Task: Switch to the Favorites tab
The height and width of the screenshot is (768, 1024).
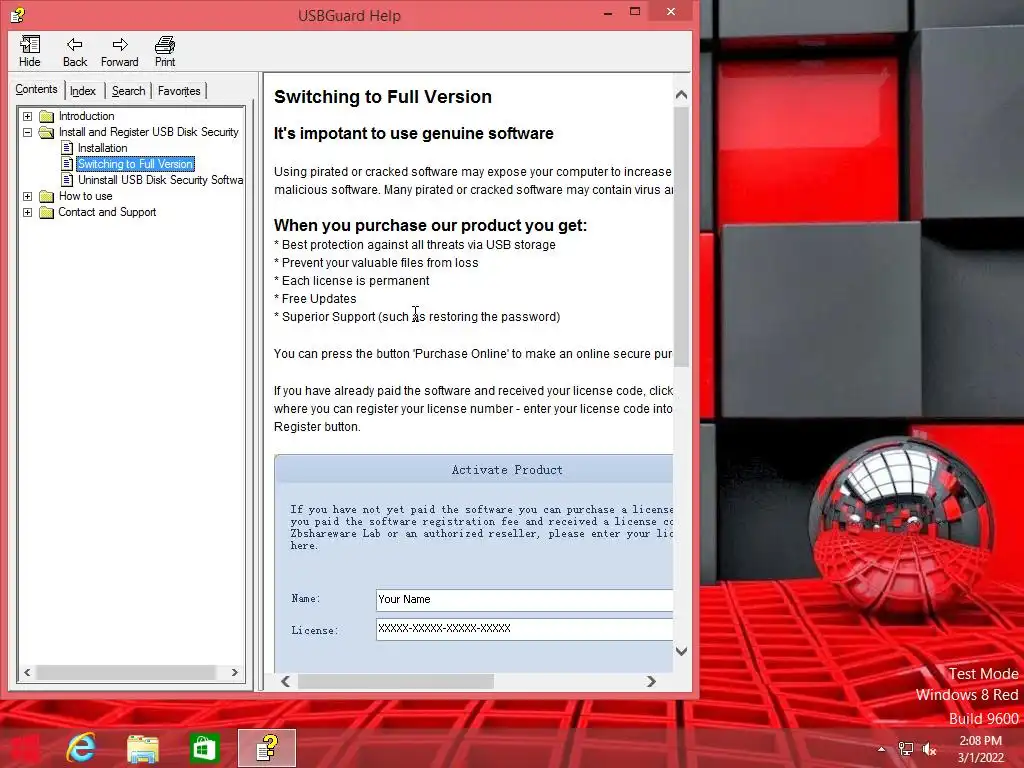Action: (x=179, y=91)
